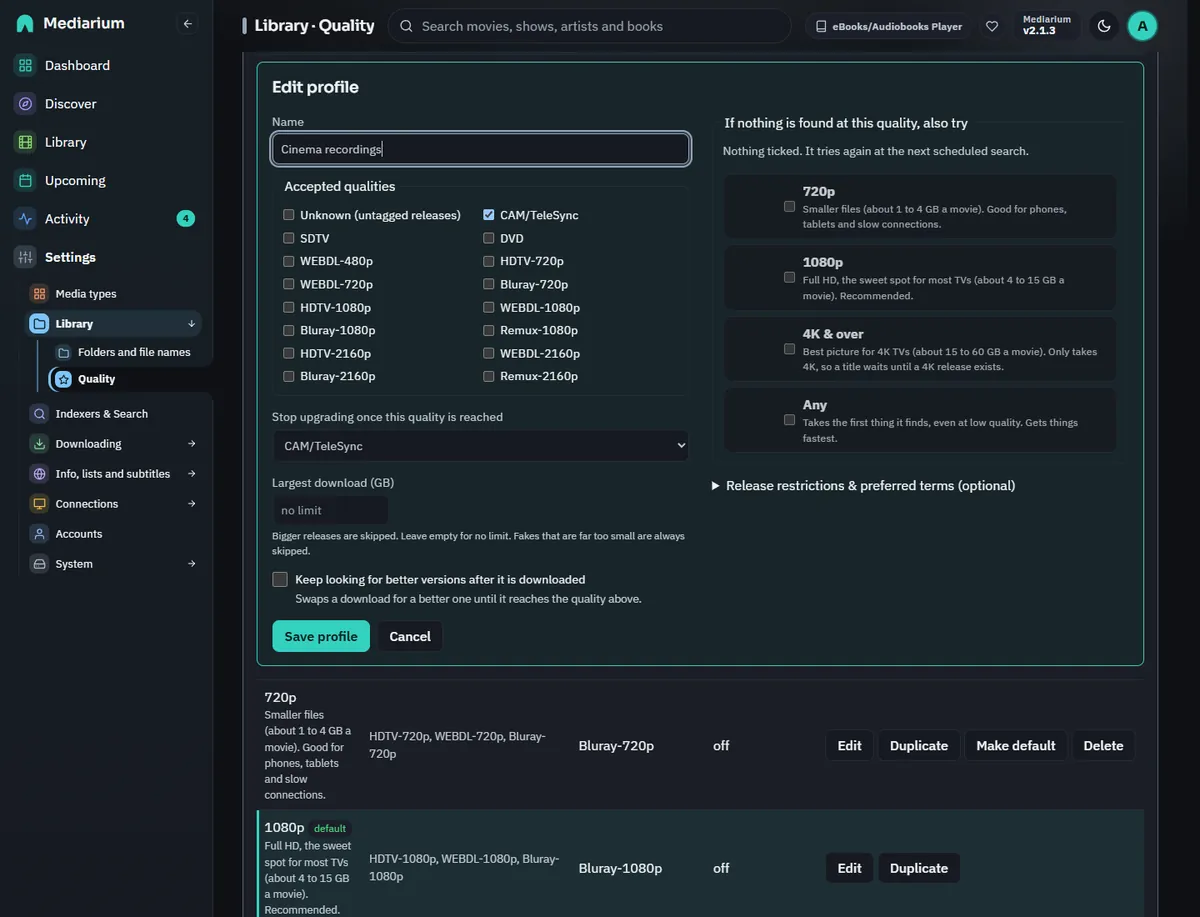Image resolution: width=1200 pixels, height=917 pixels.
Task: Click the Downloading arrow-tray icon
Action: (39, 444)
